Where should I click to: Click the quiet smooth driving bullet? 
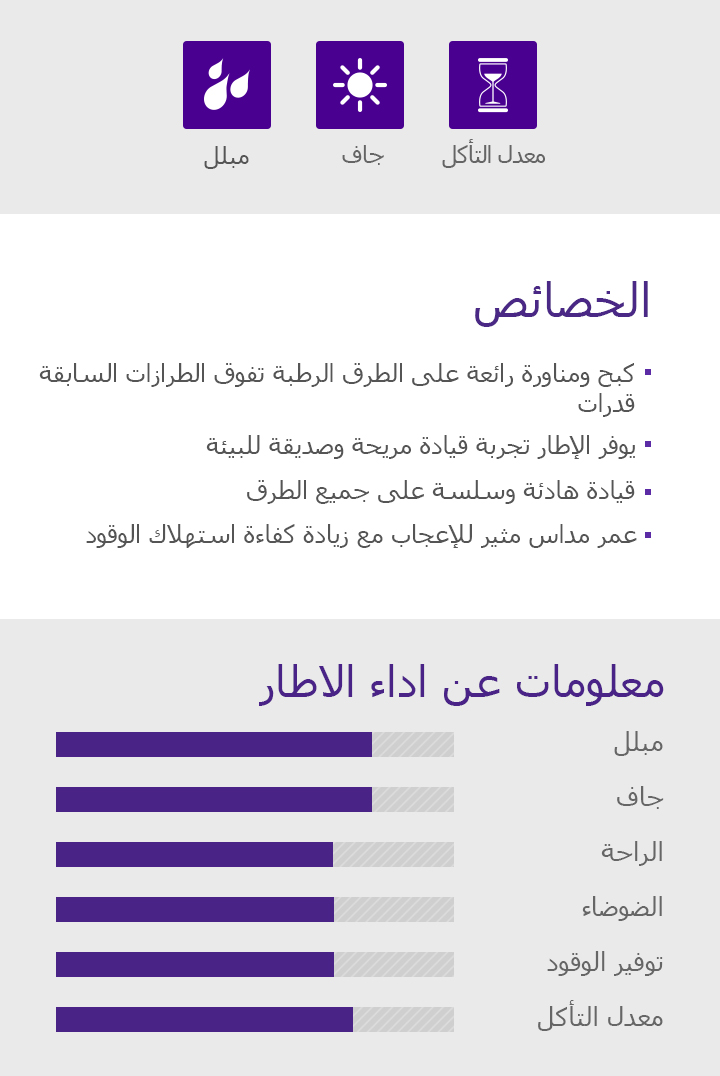pos(441,490)
